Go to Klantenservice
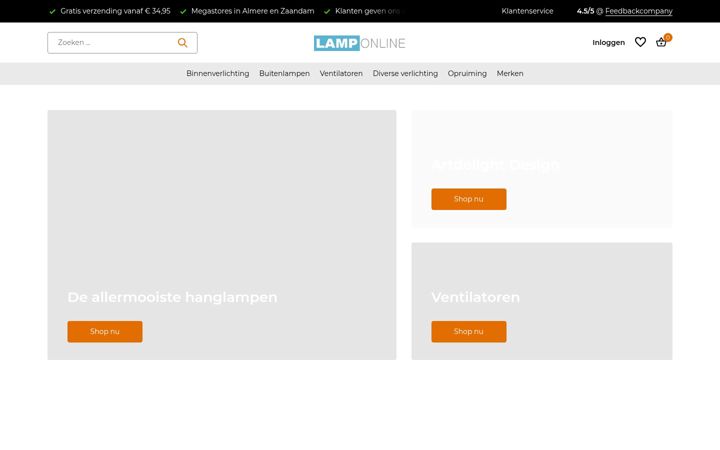 pyautogui.click(x=527, y=11)
